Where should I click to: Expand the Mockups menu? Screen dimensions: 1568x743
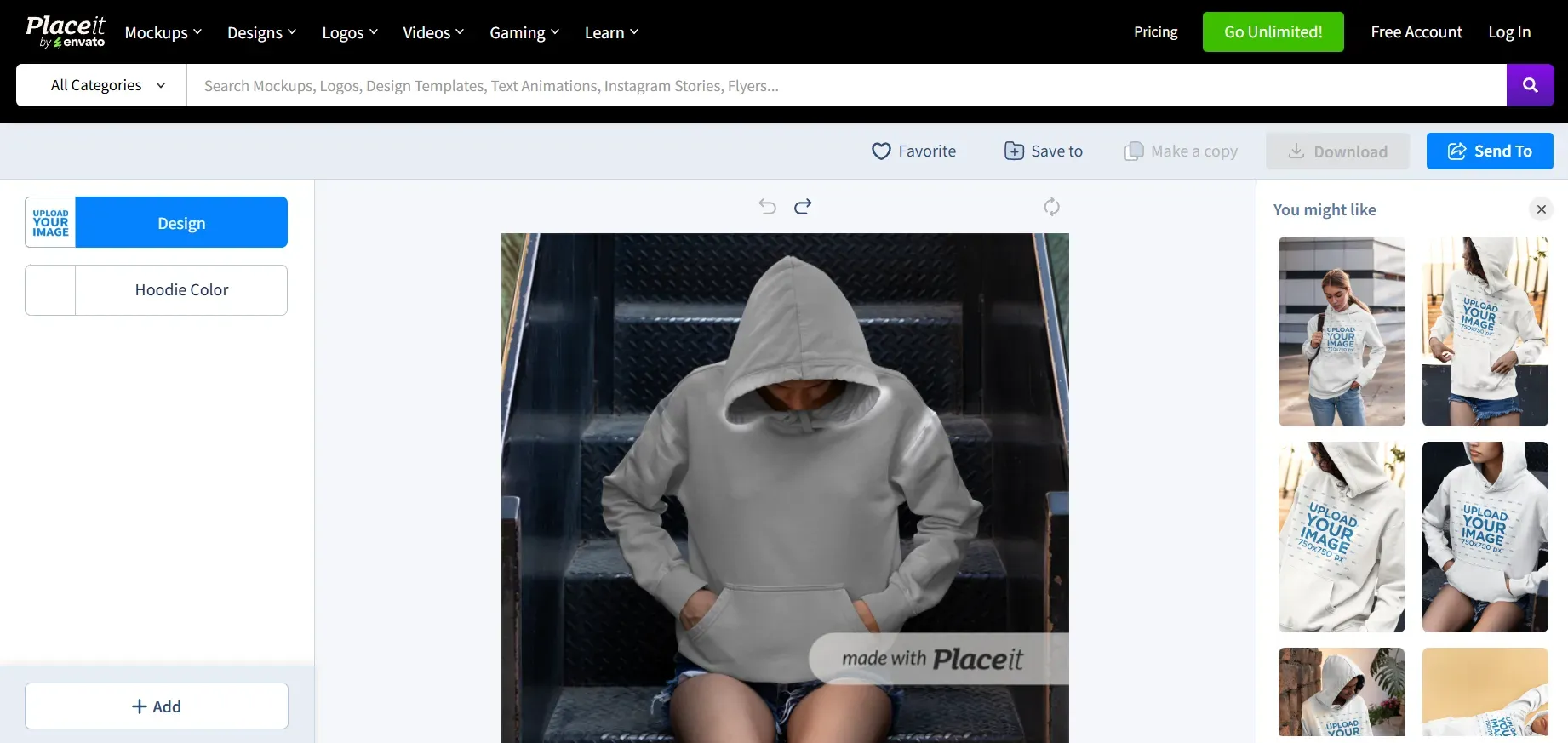click(x=163, y=32)
